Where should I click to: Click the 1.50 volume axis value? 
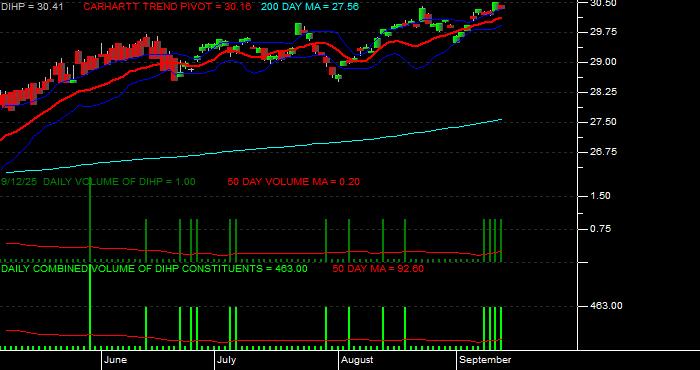pos(601,196)
